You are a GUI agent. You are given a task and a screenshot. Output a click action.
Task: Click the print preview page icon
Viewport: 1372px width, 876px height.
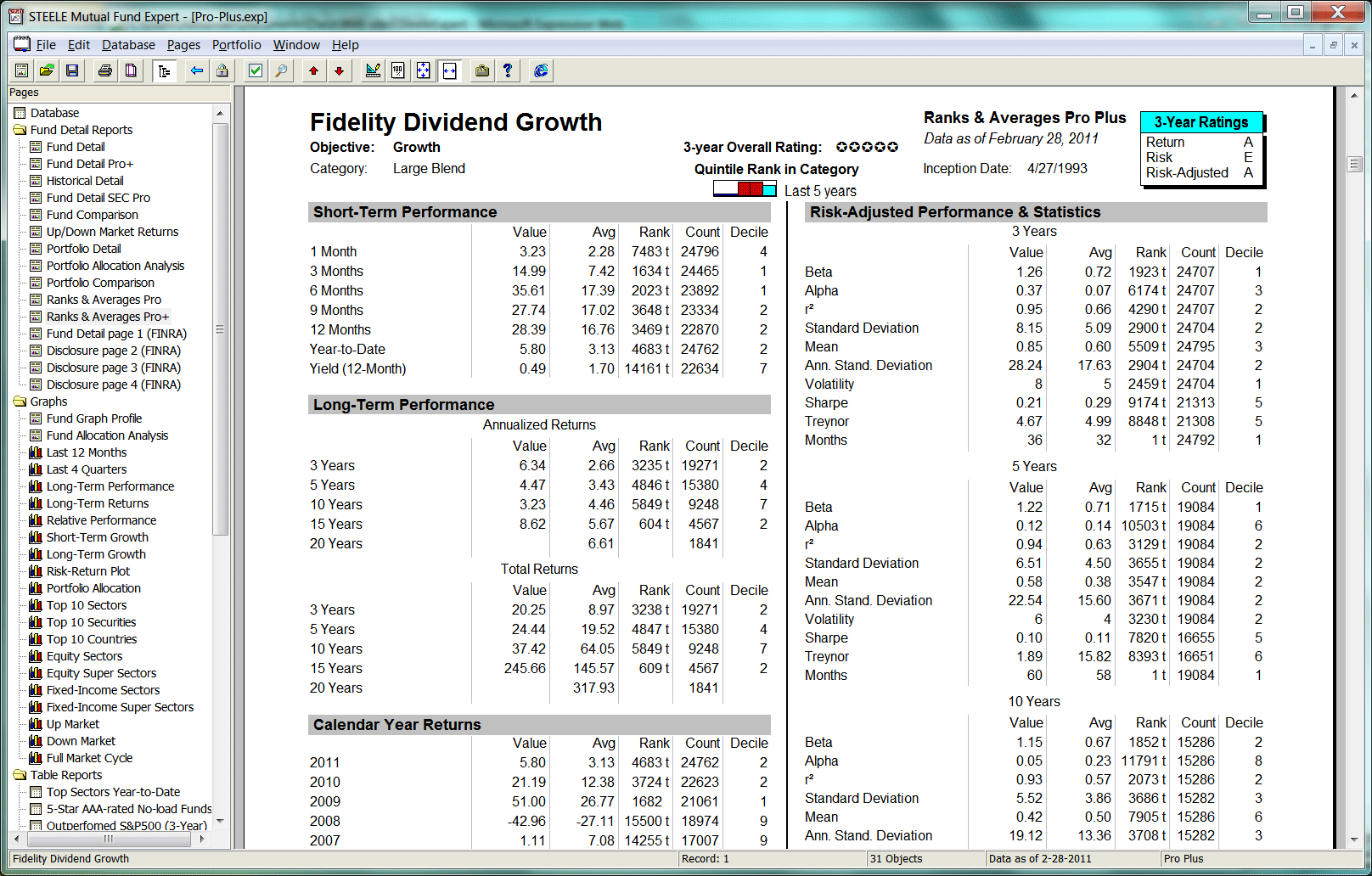tap(131, 71)
